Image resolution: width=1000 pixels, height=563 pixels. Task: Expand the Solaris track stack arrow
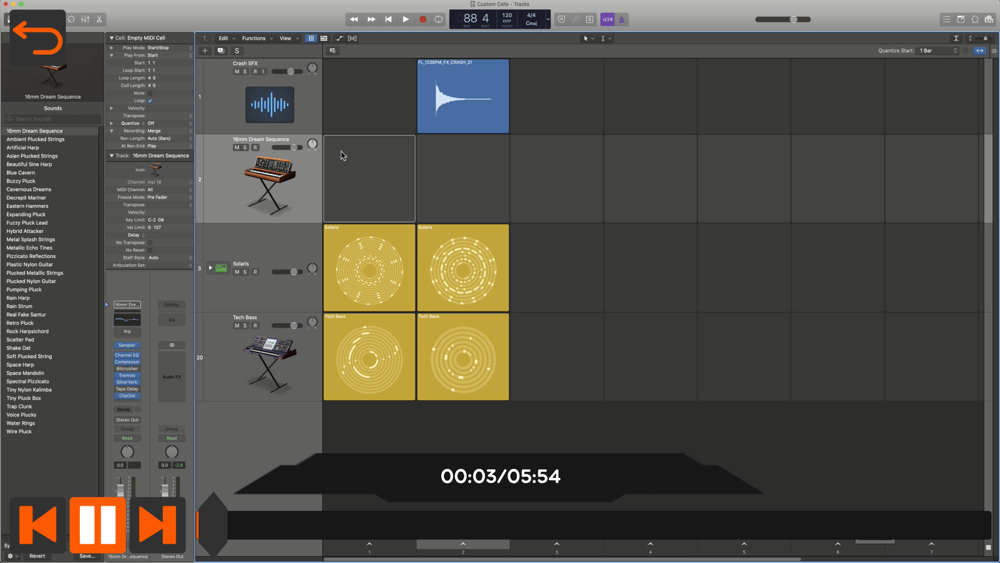pyautogui.click(x=210, y=268)
